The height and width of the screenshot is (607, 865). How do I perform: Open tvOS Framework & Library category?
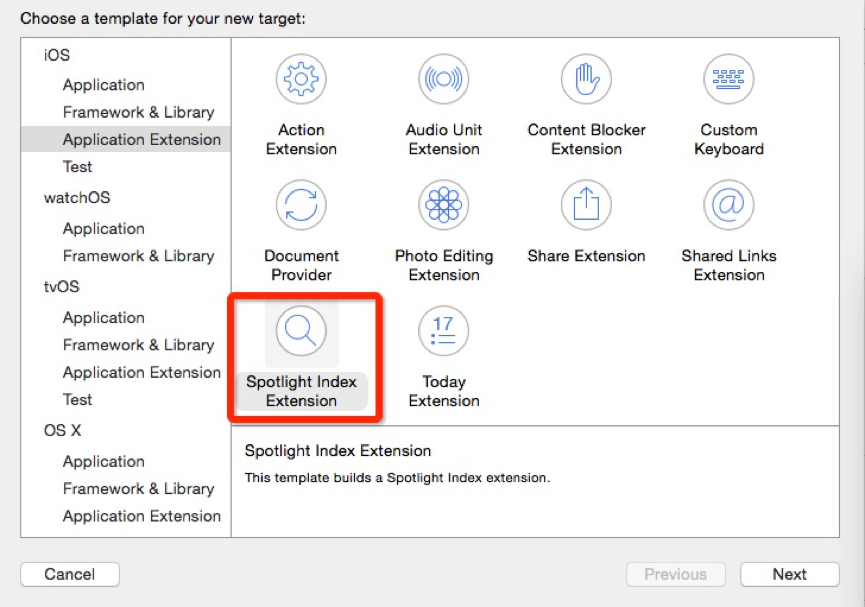pos(138,344)
